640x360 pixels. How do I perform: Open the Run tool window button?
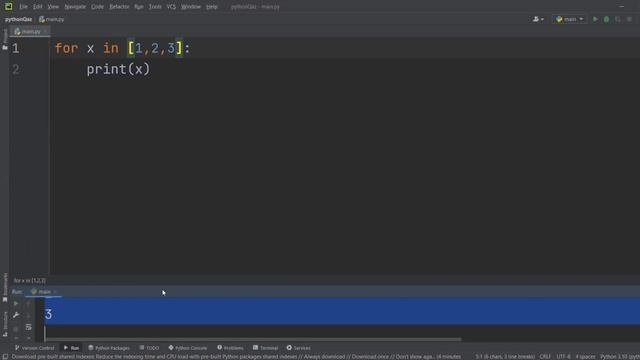point(71,348)
